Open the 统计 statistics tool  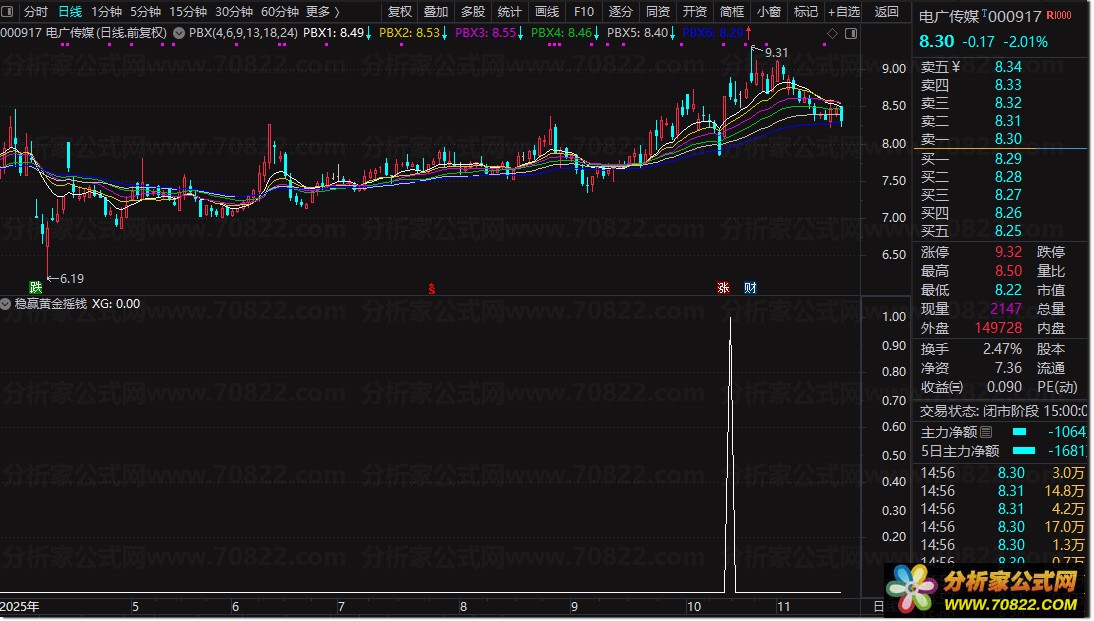509,12
